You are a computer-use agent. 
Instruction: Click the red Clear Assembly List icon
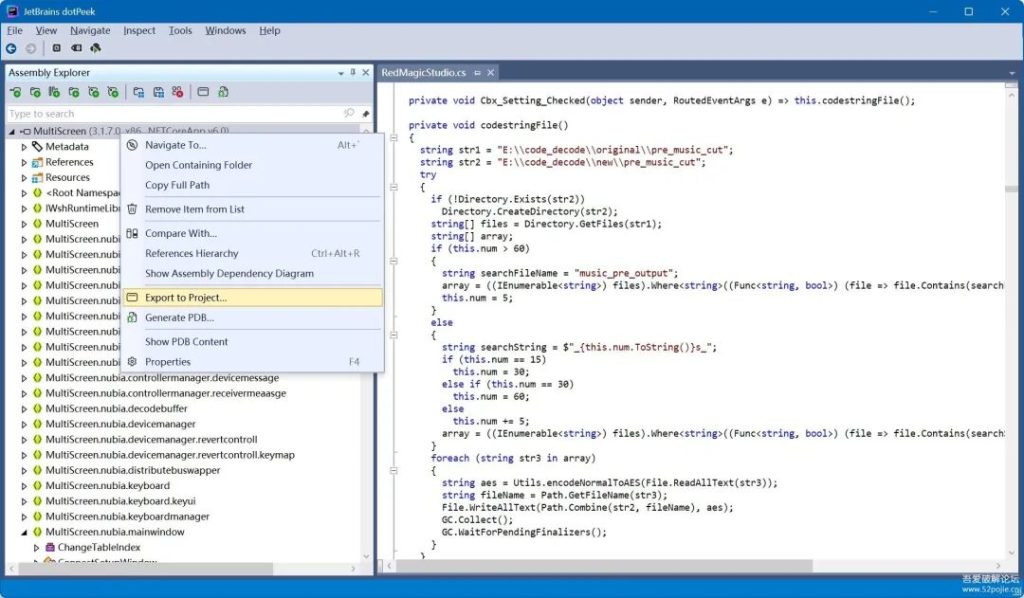(x=178, y=92)
